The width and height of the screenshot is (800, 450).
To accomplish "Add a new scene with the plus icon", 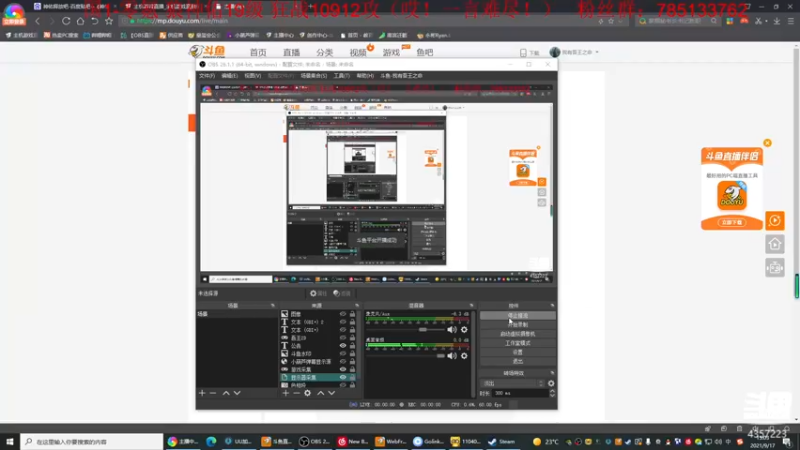I will point(202,393).
